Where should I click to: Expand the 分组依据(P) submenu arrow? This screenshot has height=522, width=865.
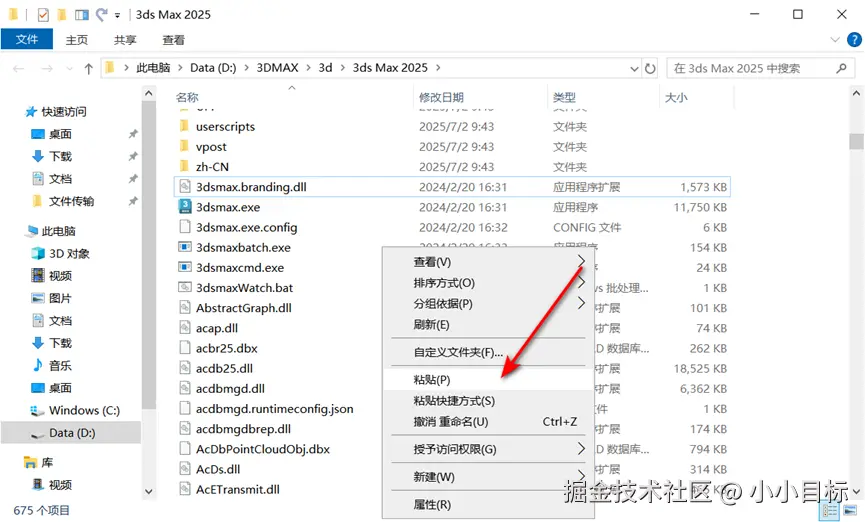click(581, 303)
